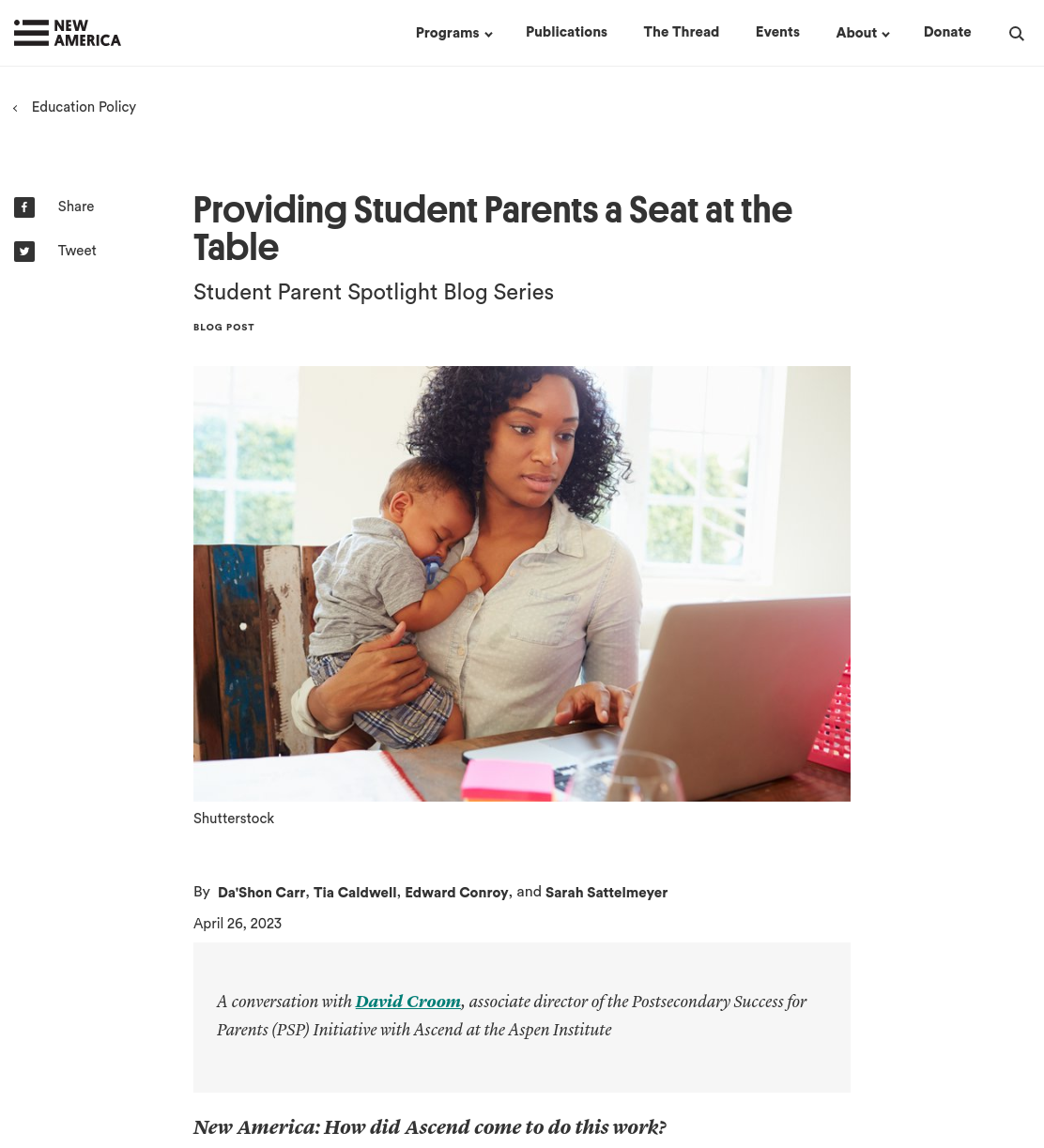This screenshot has width=1044, height=1148.
Task: Click the Donate link
Action: (947, 32)
